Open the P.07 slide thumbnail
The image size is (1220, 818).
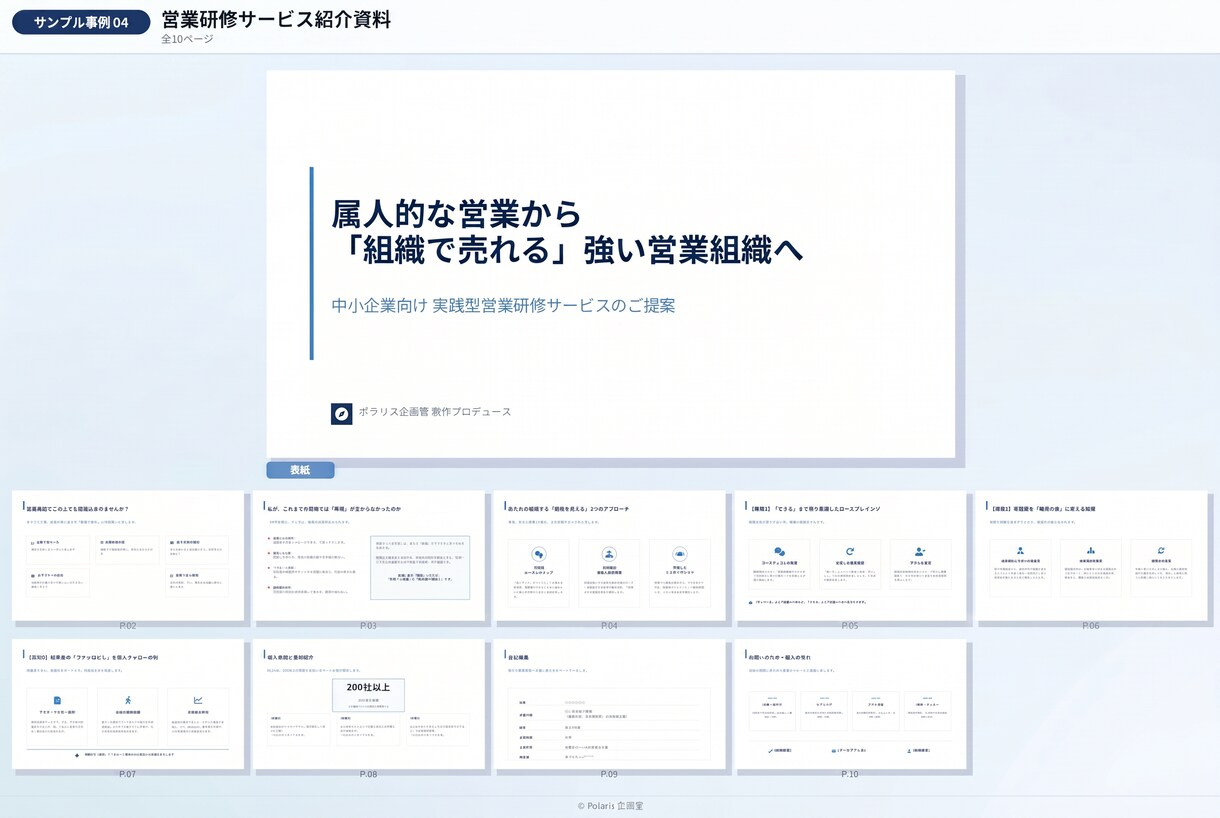tap(127, 704)
